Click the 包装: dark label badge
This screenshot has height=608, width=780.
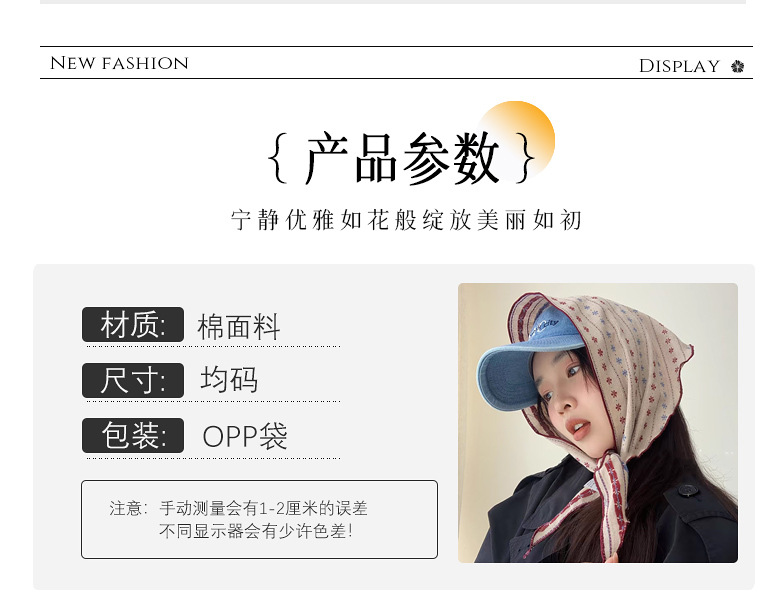coord(133,436)
